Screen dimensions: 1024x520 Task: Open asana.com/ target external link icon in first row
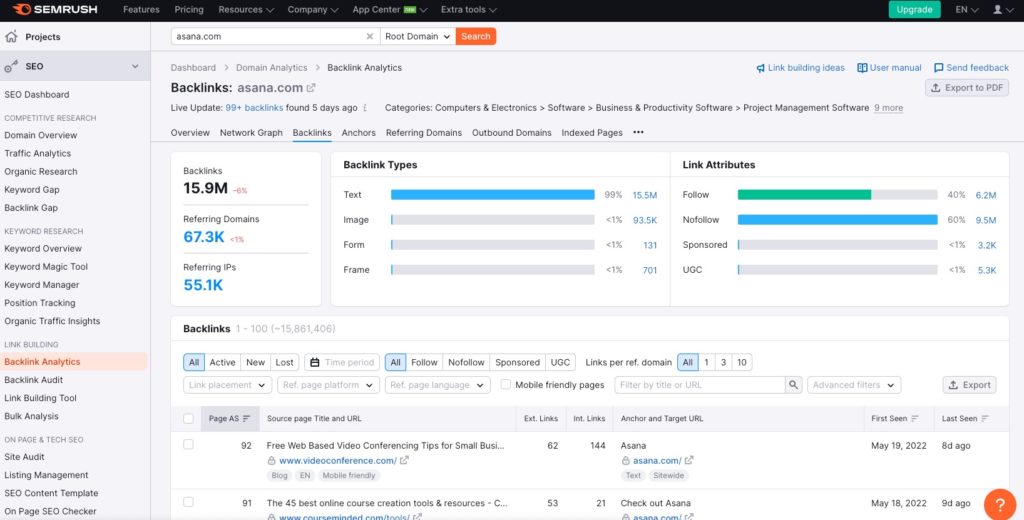(x=689, y=461)
